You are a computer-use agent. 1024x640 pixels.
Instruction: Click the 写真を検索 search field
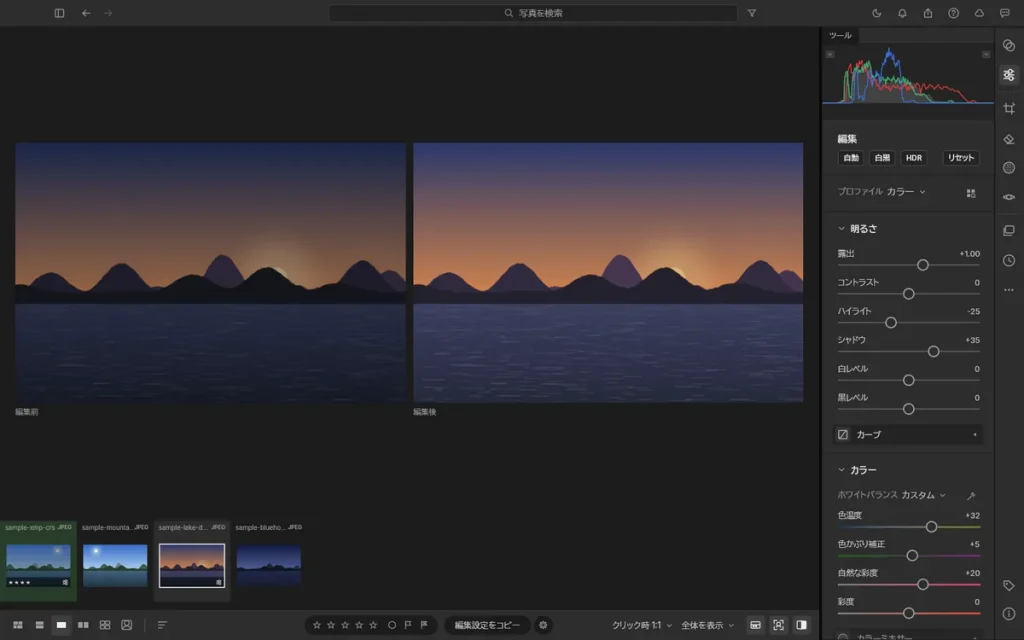click(x=534, y=13)
